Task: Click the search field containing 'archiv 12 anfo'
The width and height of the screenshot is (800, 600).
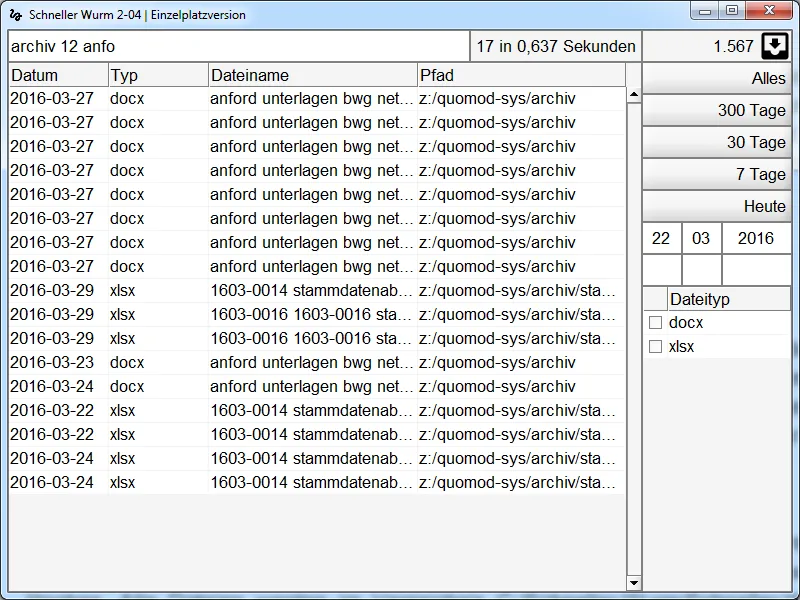Action: coord(238,46)
